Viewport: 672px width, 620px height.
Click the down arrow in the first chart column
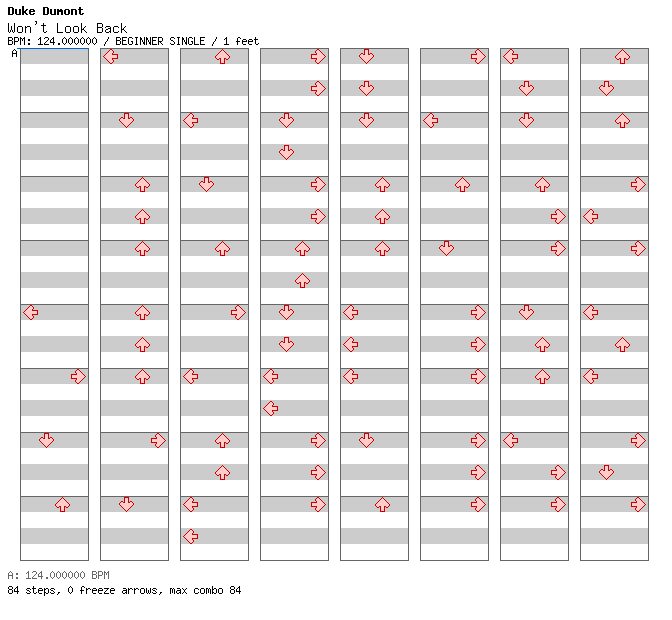(x=46, y=440)
